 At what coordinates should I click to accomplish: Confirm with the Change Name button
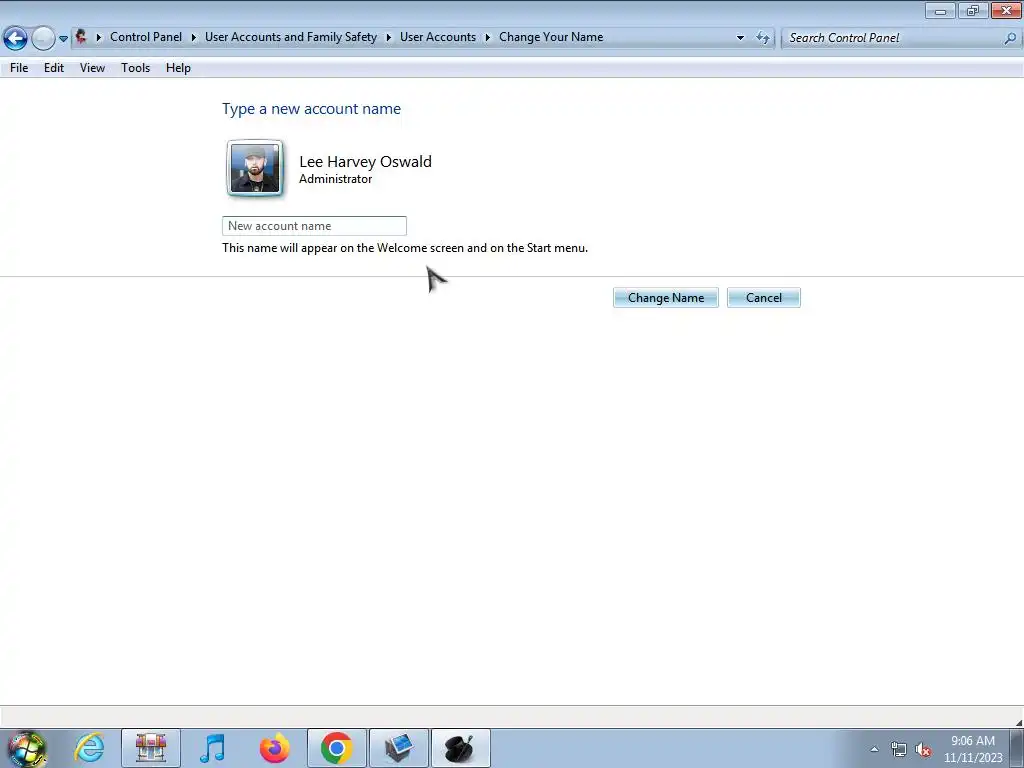665,298
